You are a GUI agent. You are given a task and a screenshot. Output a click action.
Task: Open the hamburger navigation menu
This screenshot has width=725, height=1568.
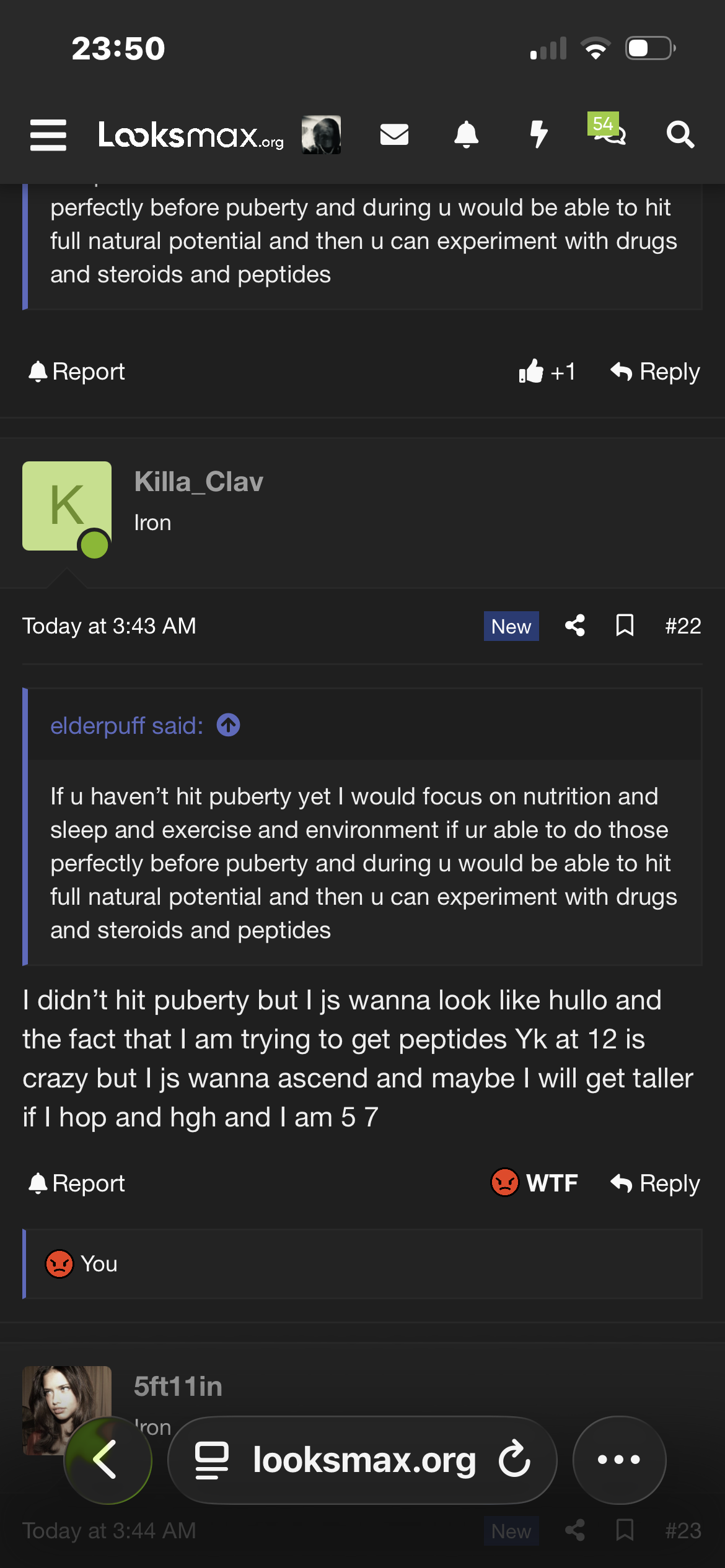point(48,135)
